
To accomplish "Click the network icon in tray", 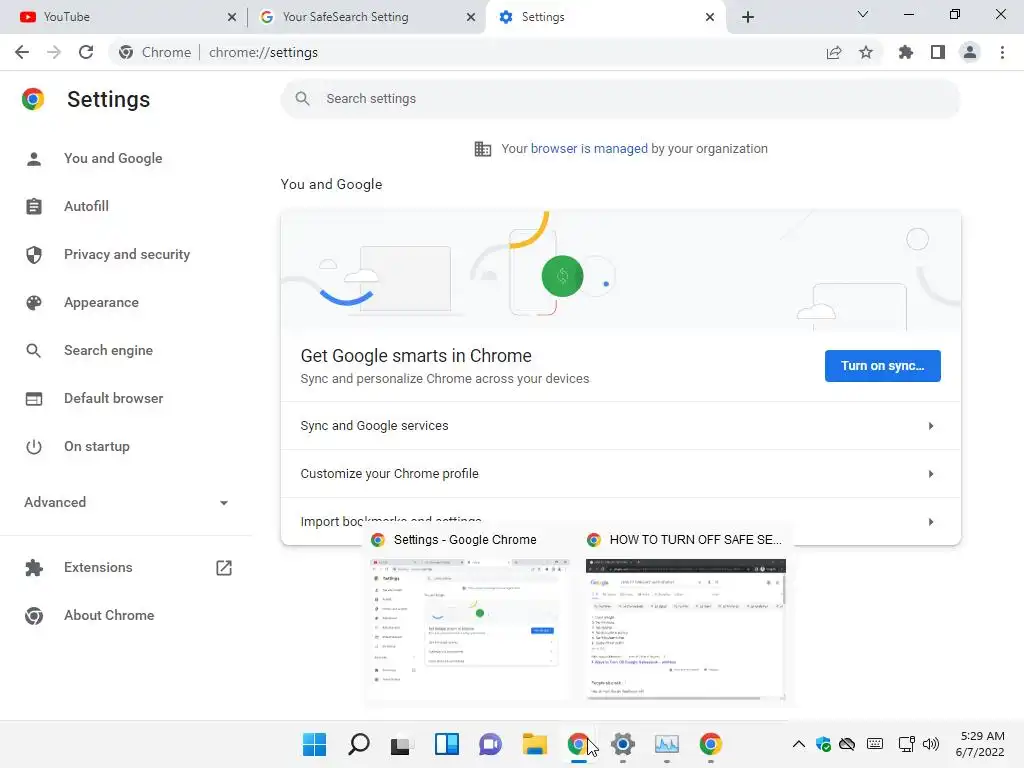I will [x=906, y=744].
